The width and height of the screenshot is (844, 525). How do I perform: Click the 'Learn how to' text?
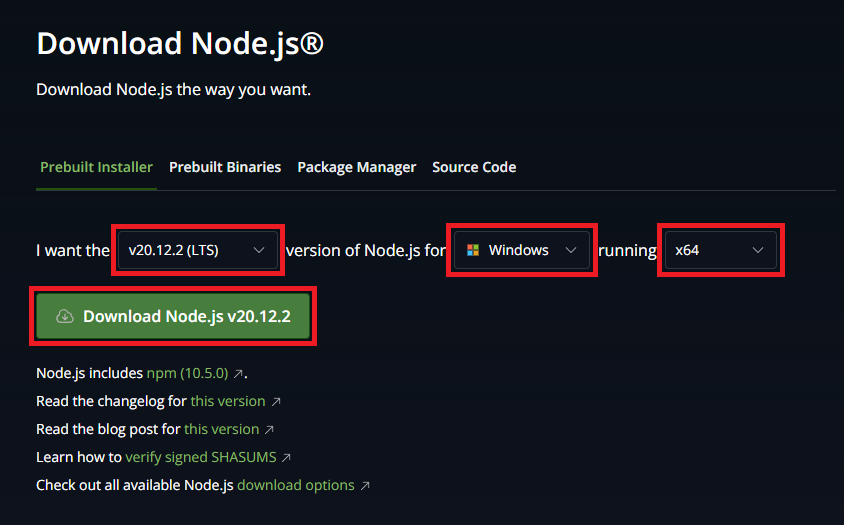[79, 457]
